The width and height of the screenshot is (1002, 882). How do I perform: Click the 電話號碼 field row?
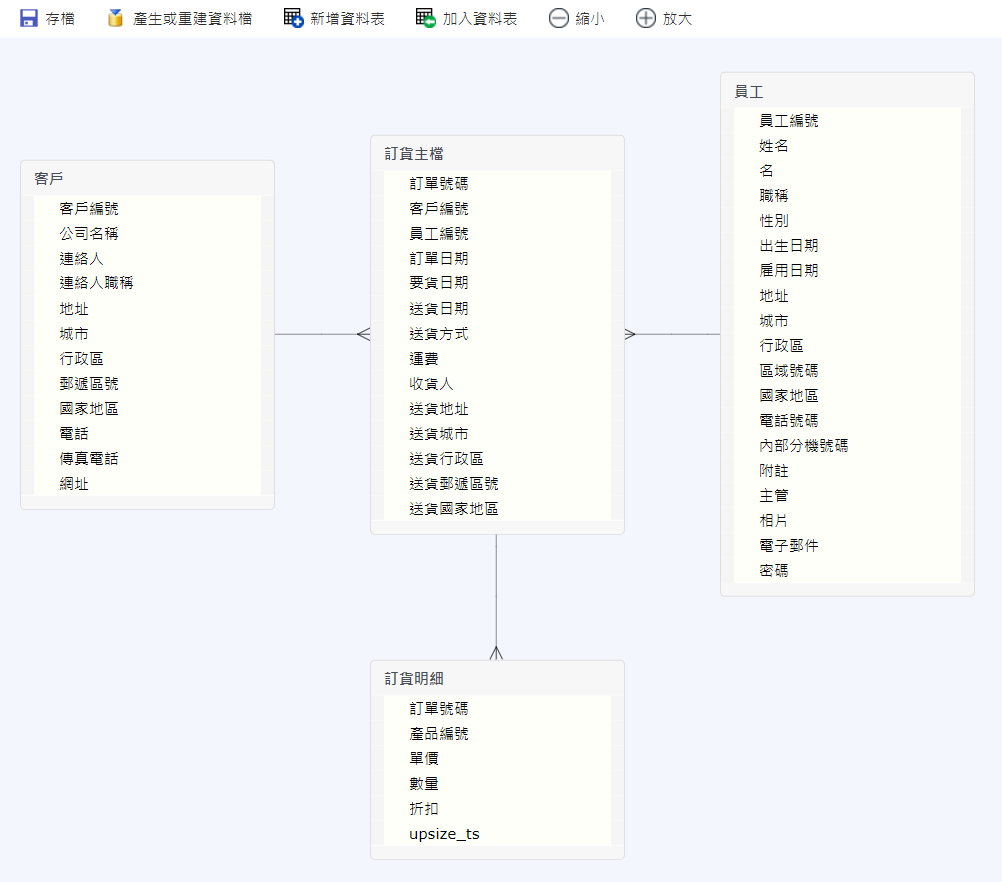(x=847, y=421)
